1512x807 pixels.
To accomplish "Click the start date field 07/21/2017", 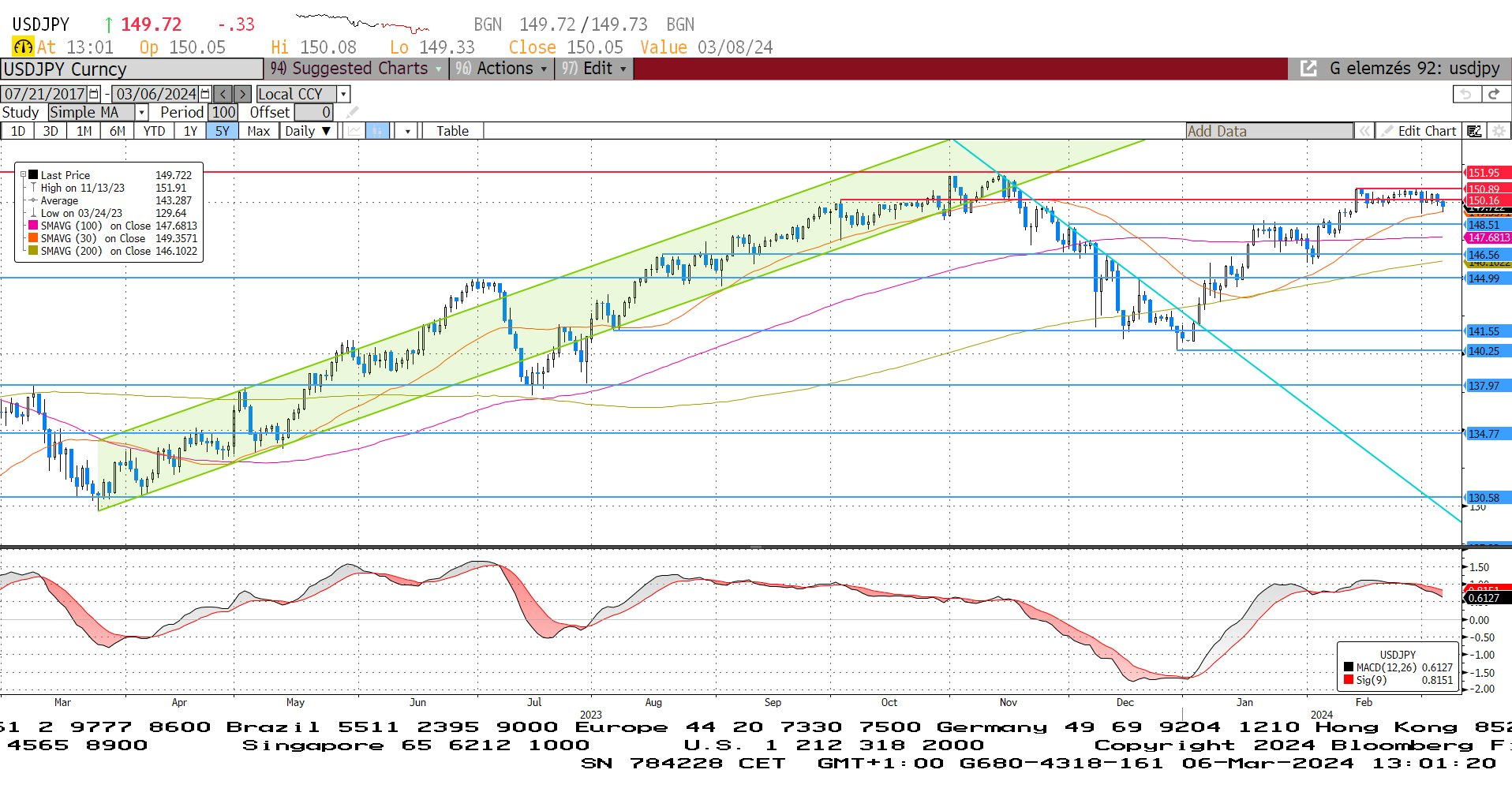I will tap(45, 94).
